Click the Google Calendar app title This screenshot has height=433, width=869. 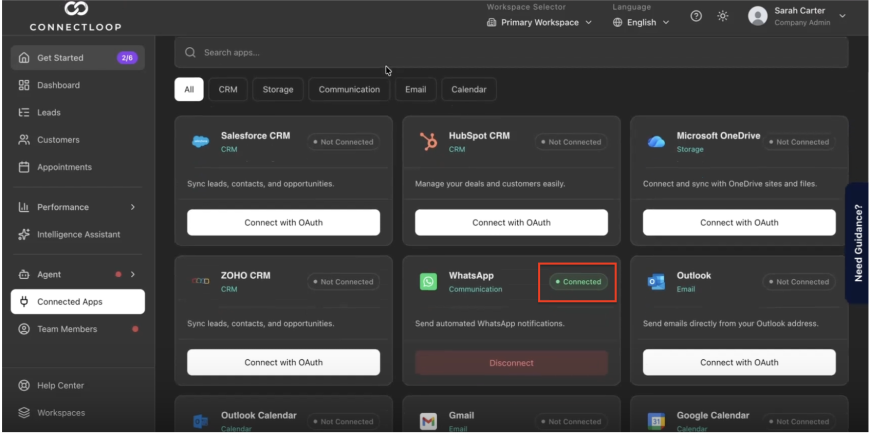pos(713,415)
